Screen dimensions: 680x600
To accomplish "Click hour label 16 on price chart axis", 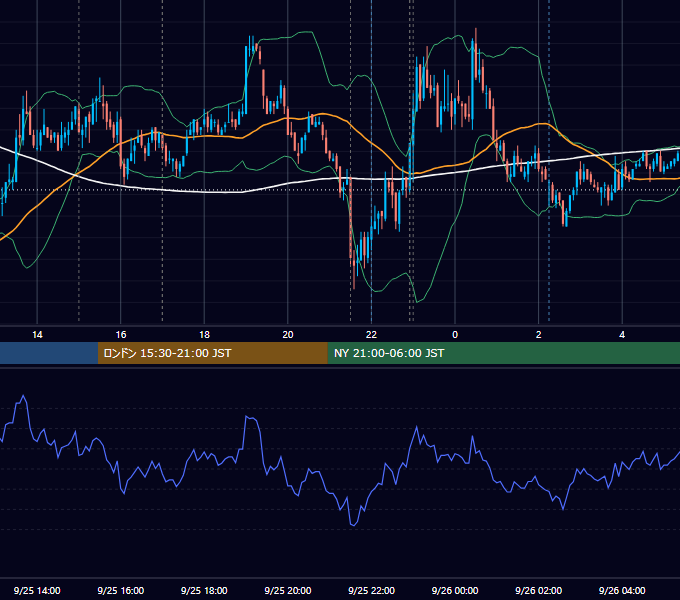I will point(121,334).
